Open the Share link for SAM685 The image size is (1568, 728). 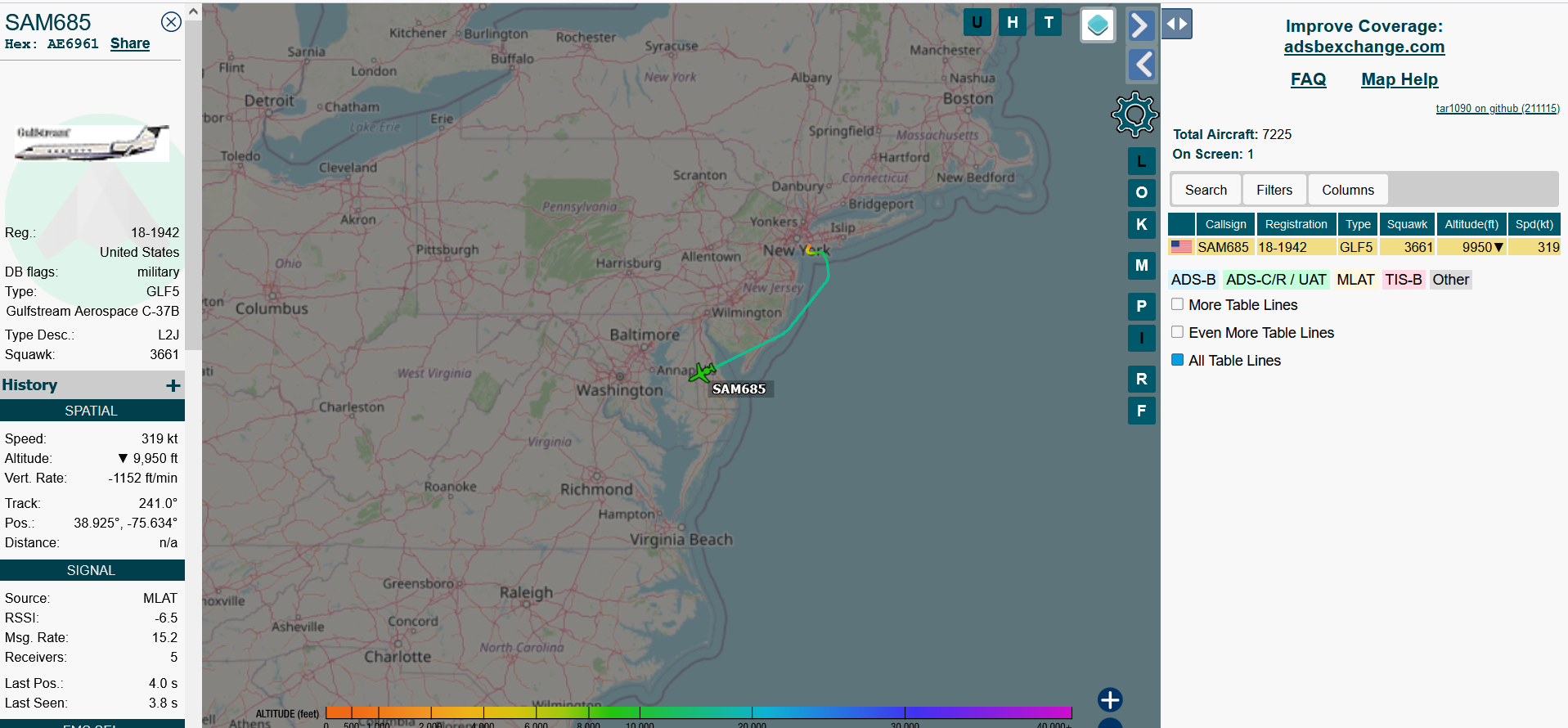pyautogui.click(x=130, y=44)
